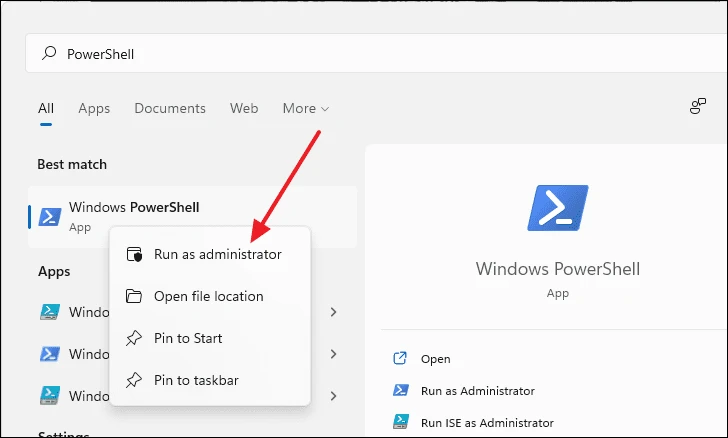Click Run ISE as Administrator in preview pane
Image resolution: width=728 pixels, height=438 pixels.
[x=487, y=423]
